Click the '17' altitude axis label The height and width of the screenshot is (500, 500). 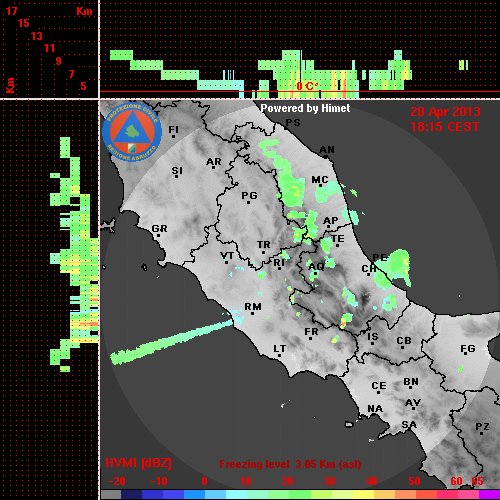click(x=11, y=11)
